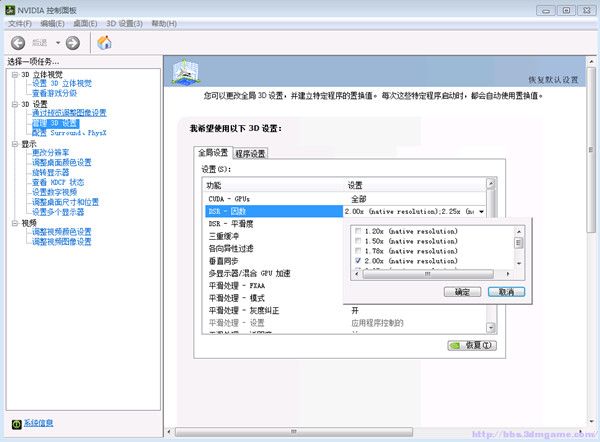This screenshot has height=442, width=600.
Task: Select the 平滑处理 - 灰度纠正 row
Action: tap(346, 310)
